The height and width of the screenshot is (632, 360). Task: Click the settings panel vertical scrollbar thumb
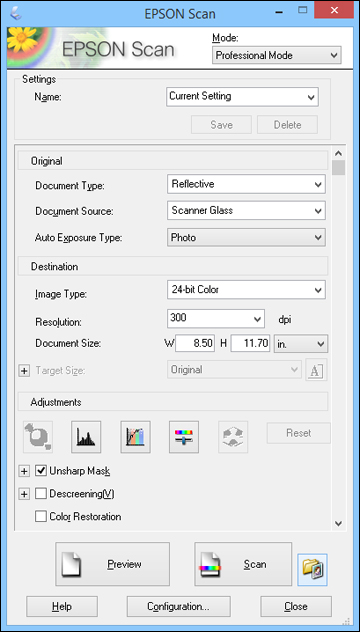point(339,167)
